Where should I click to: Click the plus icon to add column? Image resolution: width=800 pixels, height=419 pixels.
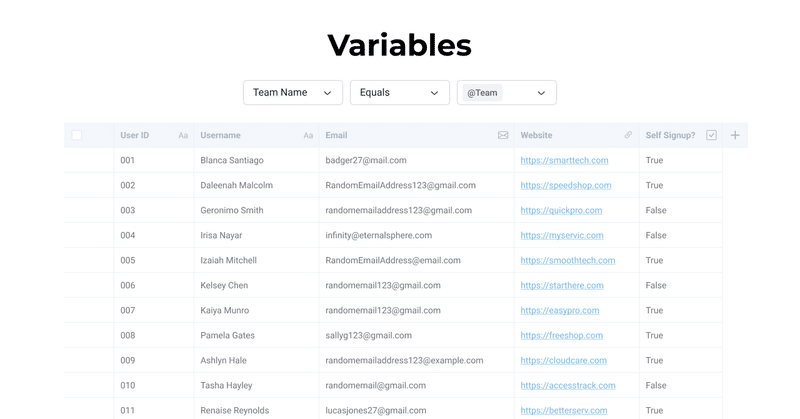coord(735,135)
